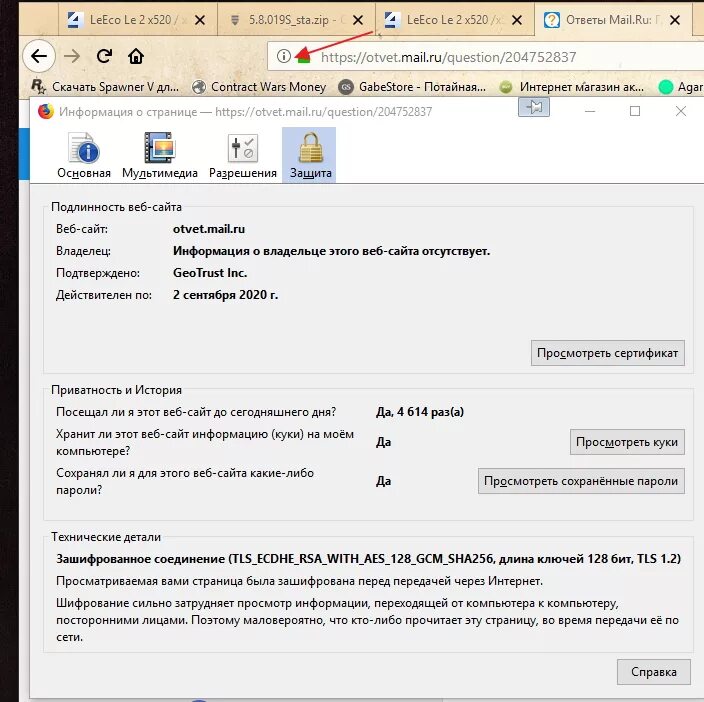Click the browser forward arrow
704x702 pixels.
[x=72, y=56]
